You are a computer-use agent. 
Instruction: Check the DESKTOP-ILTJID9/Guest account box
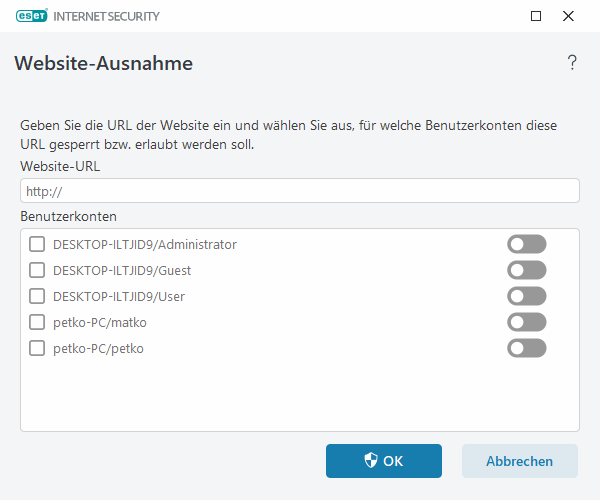tap(37, 270)
